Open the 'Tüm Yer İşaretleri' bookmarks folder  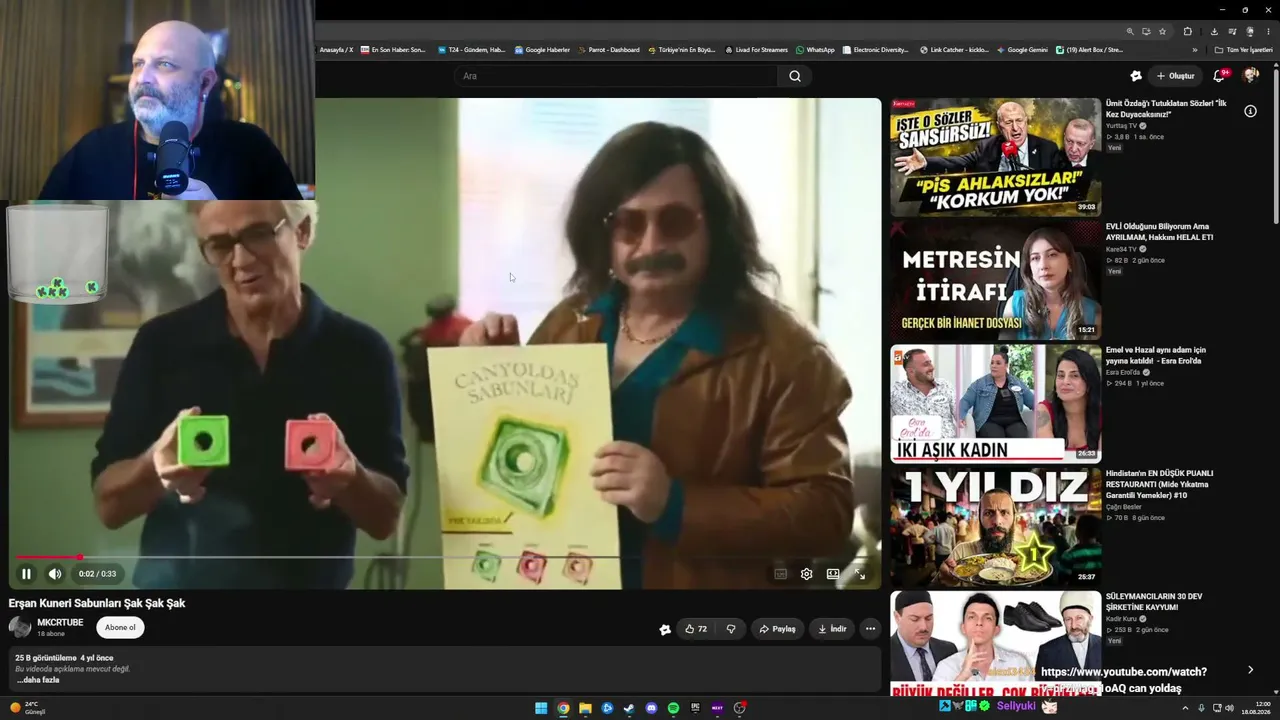[1243, 50]
